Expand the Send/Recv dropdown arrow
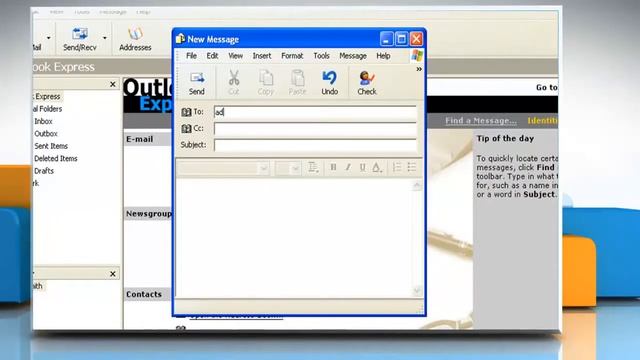 click(105, 38)
